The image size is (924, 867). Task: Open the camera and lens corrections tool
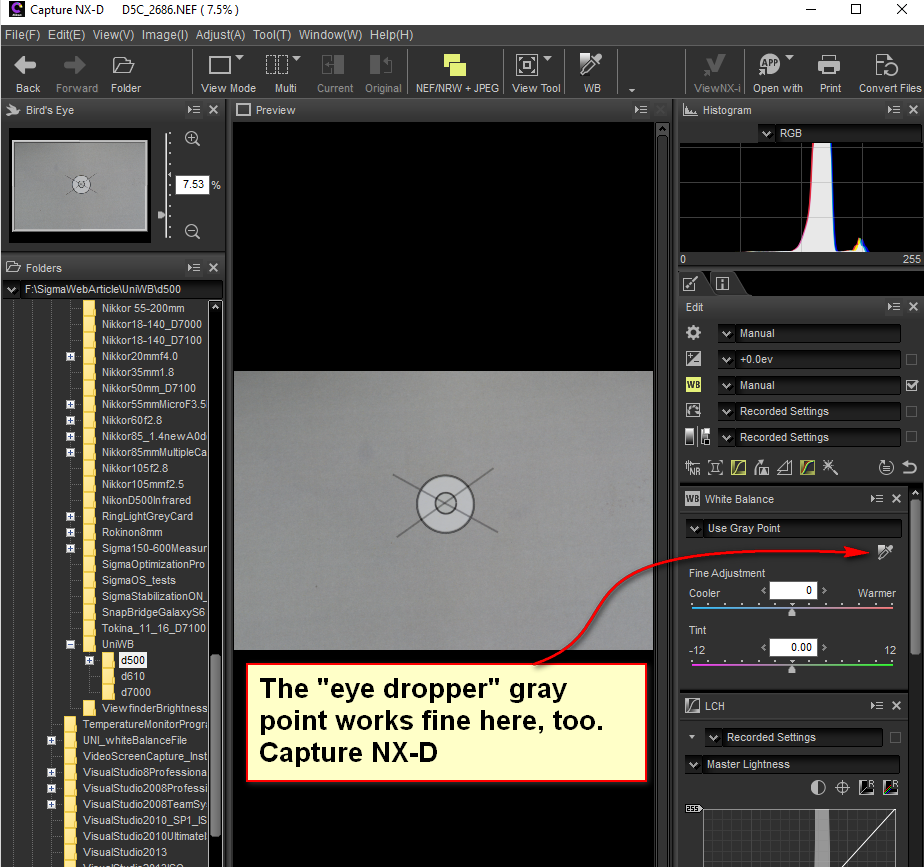click(x=715, y=468)
